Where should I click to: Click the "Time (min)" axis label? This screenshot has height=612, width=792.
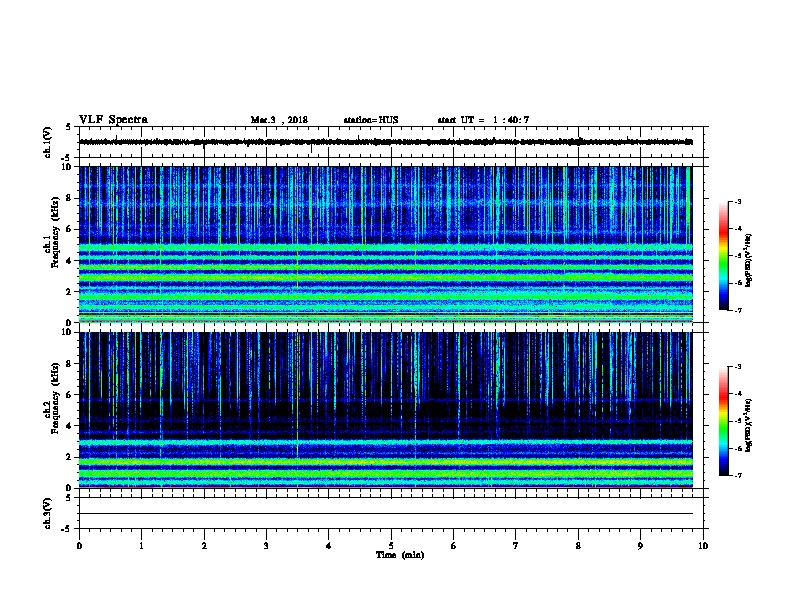tap(400, 555)
